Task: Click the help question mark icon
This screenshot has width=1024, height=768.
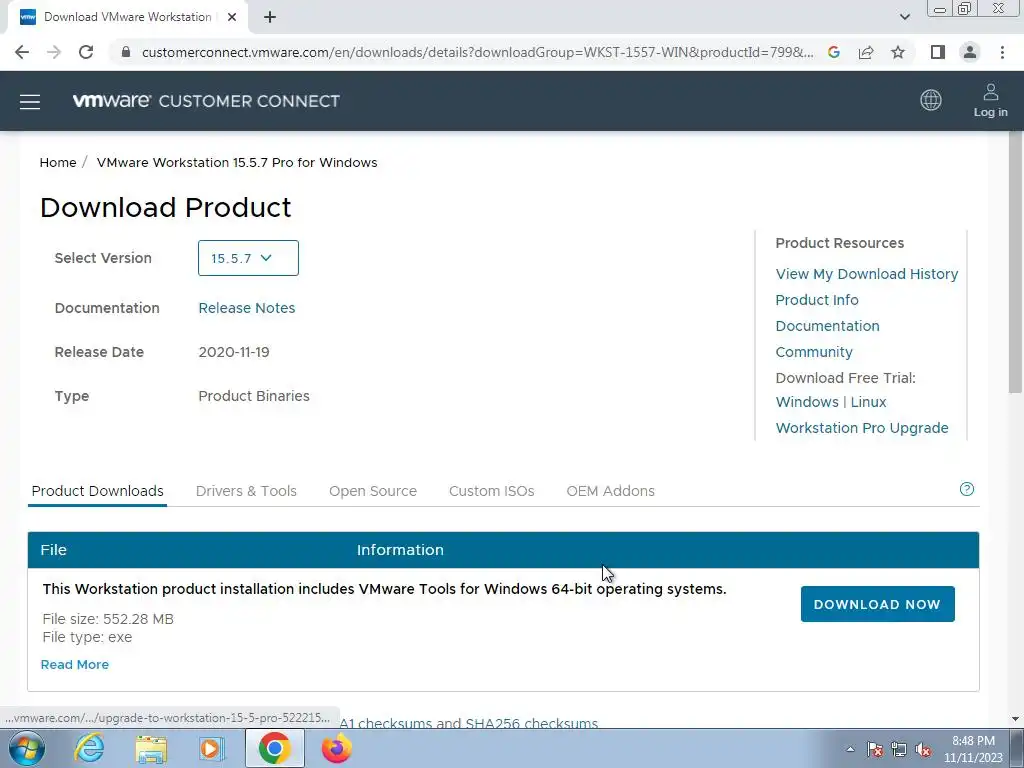Action: (967, 489)
